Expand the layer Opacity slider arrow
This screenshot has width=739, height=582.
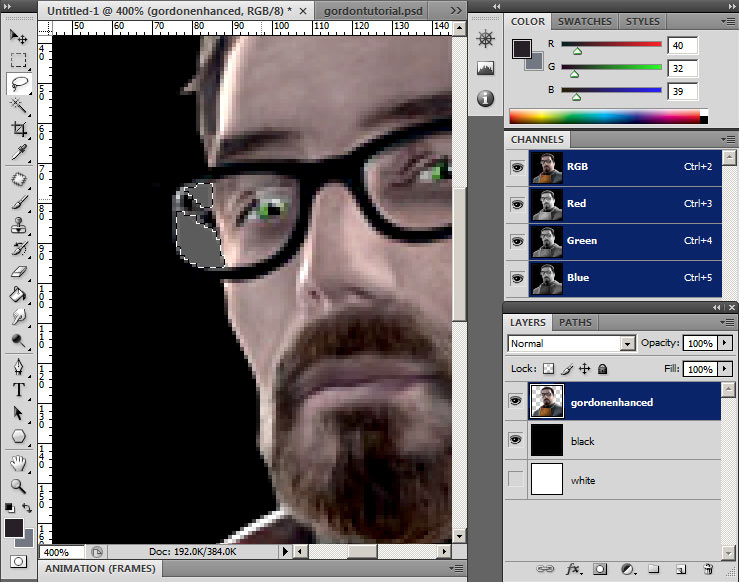tap(725, 343)
